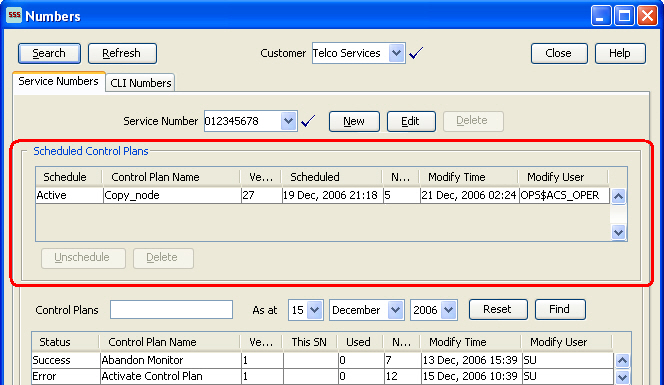The height and width of the screenshot is (385, 664).
Task: Click the This SN column header
Action: coord(309,342)
